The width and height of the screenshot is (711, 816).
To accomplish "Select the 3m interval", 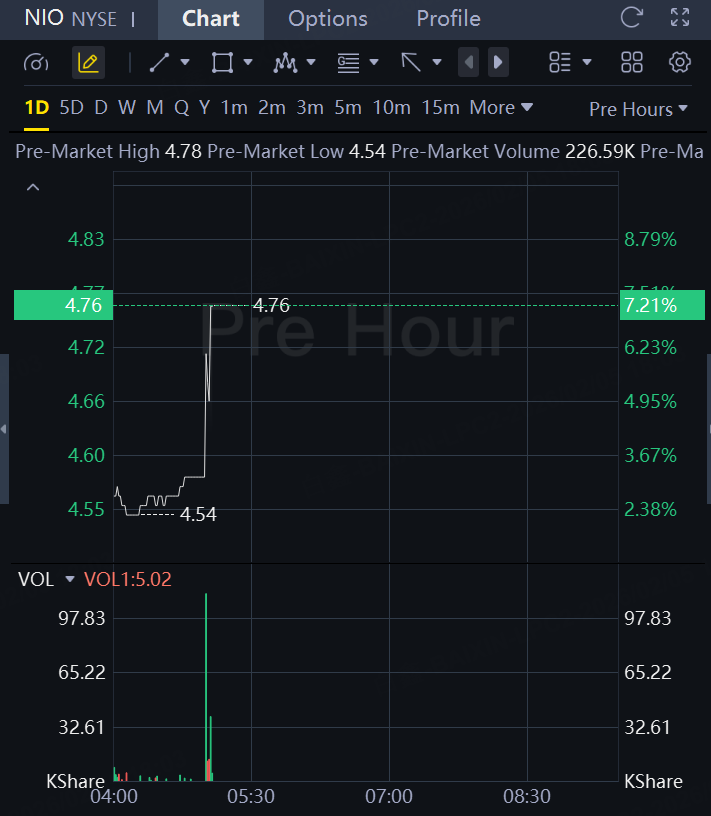I will click(310, 108).
